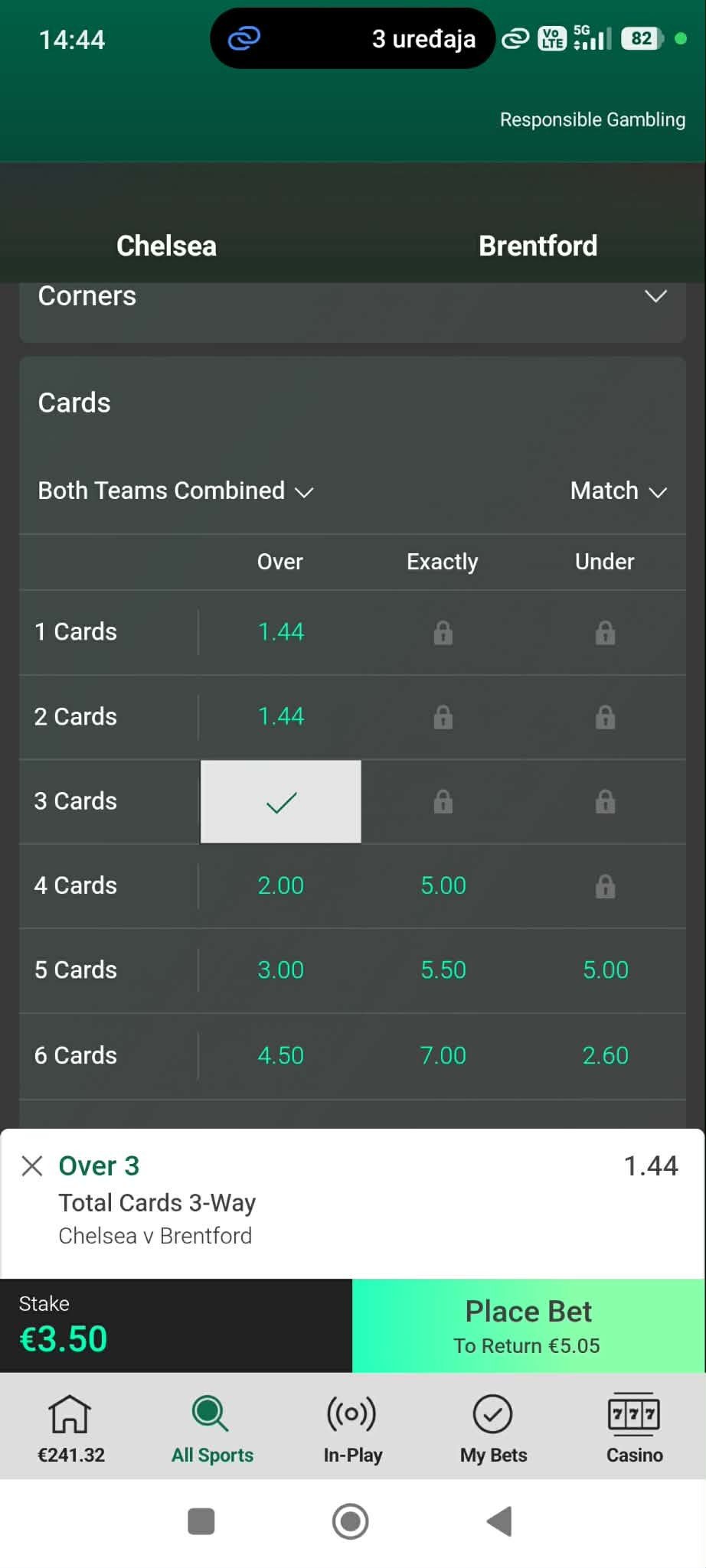Tap the All Sports search icon
This screenshot has width=706, height=1568.
[x=211, y=1413]
